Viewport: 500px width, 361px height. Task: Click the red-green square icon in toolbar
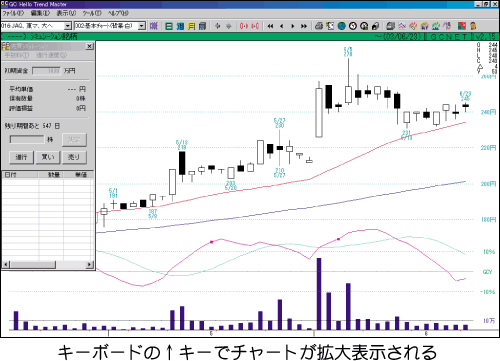462,26
